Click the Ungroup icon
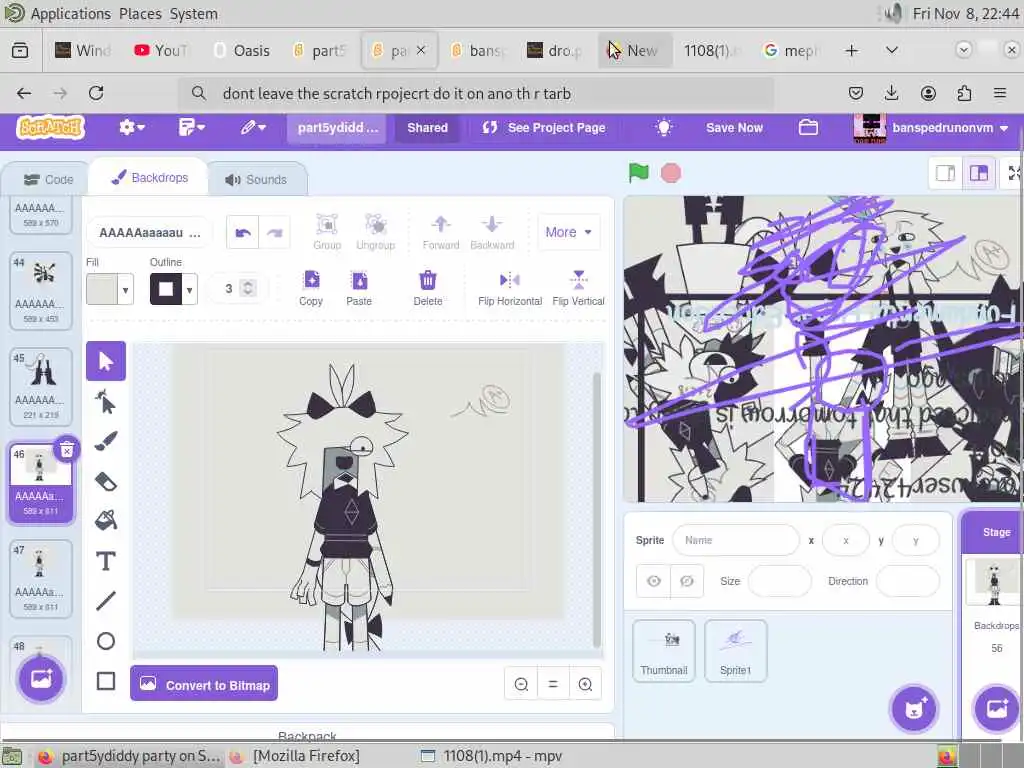This screenshot has height=768, width=1024. click(376, 232)
